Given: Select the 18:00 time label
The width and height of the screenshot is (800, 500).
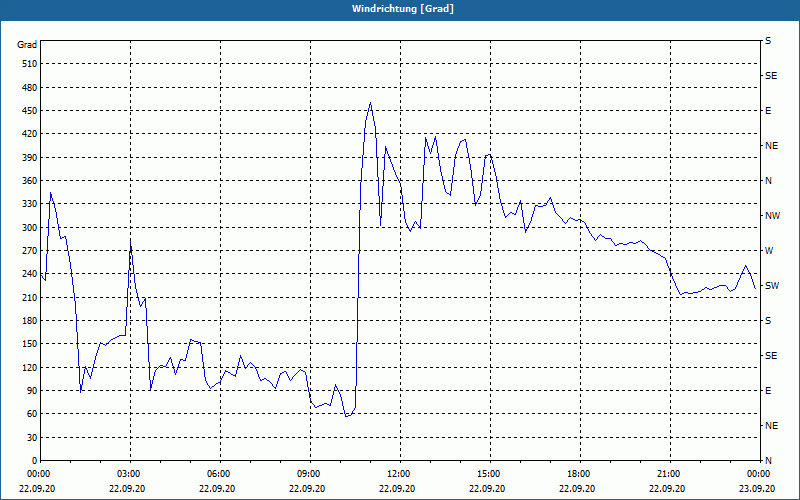Looking at the screenshot, I should [x=577, y=474].
